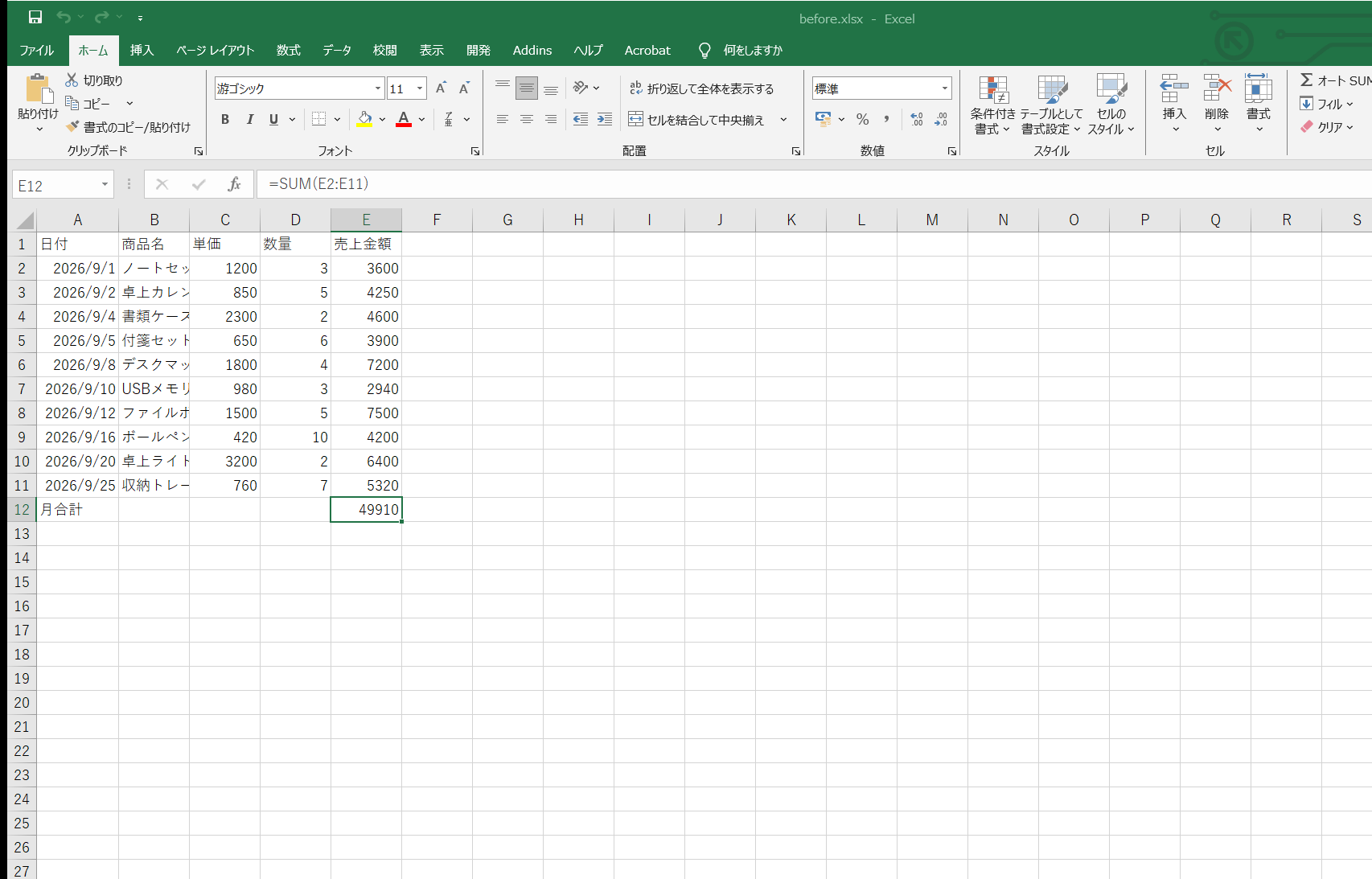Click the Paste button (貼り付け)
The width and height of the screenshot is (1372, 879).
pos(38,104)
